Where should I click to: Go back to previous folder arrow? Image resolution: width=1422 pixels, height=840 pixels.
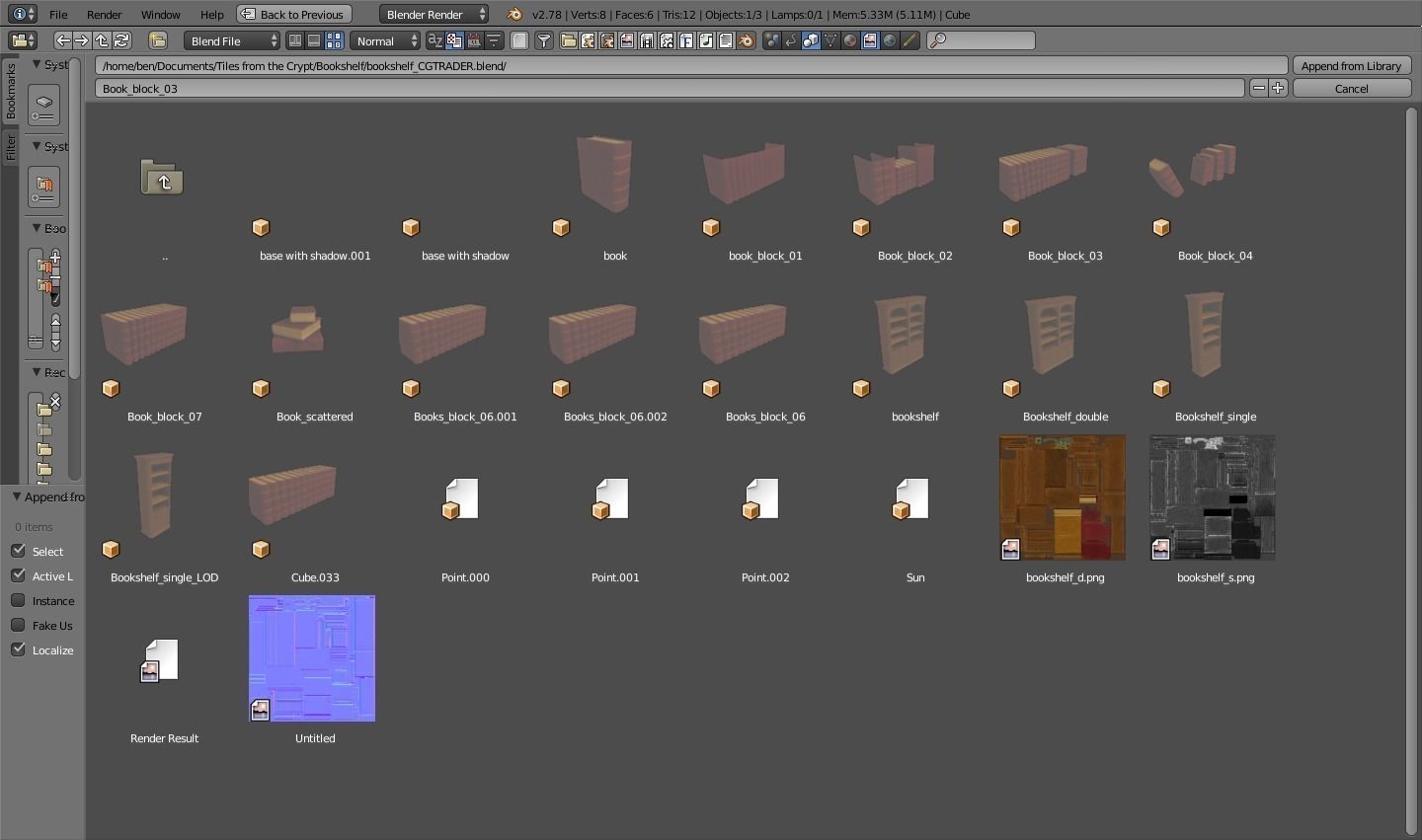[x=63, y=40]
